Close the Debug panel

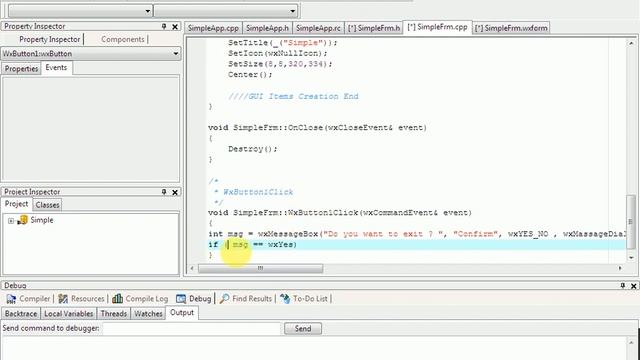[x=634, y=286]
